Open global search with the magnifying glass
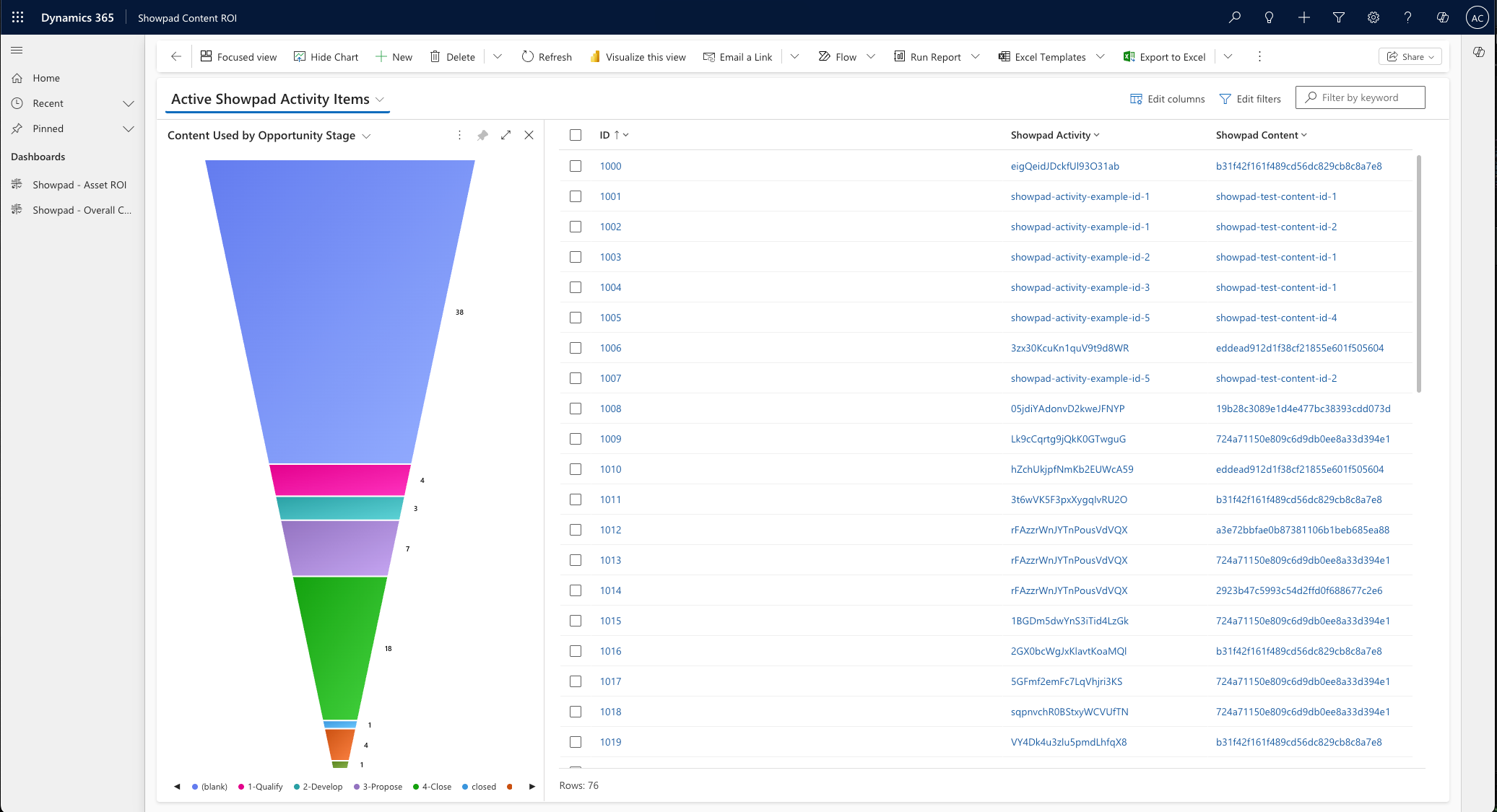This screenshot has width=1497, height=812. click(x=1234, y=17)
